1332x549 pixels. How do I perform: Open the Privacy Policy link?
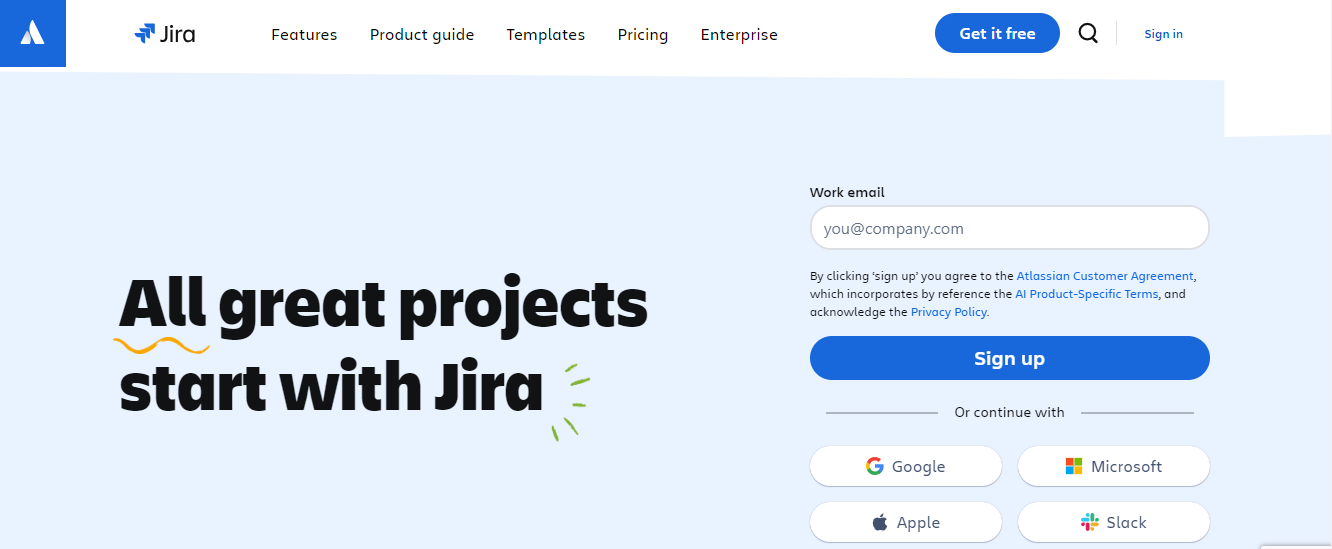[949, 312]
